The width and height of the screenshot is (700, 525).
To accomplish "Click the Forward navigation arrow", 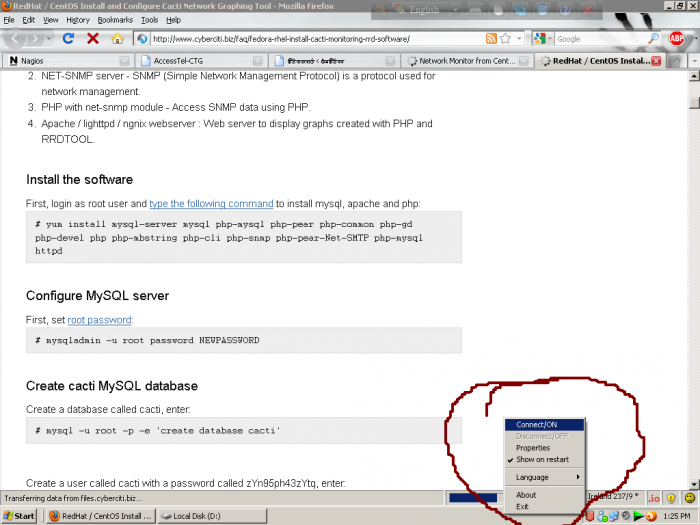I will pos(35,39).
